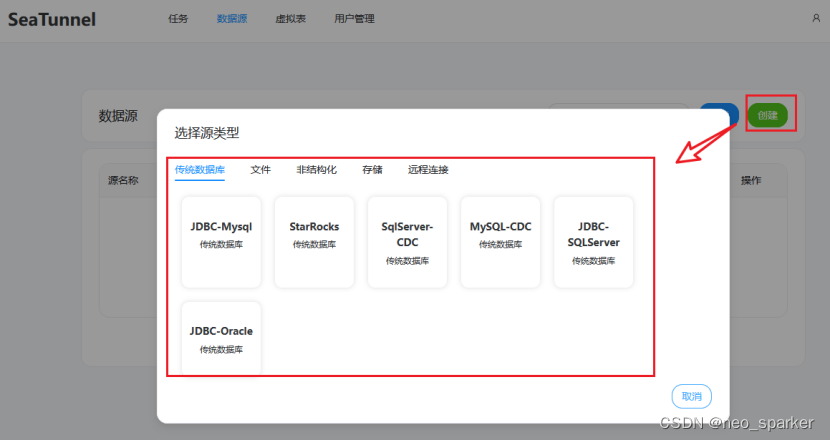Click the 数据源 page heading
Viewport: 830px width, 441px height.
[118, 116]
